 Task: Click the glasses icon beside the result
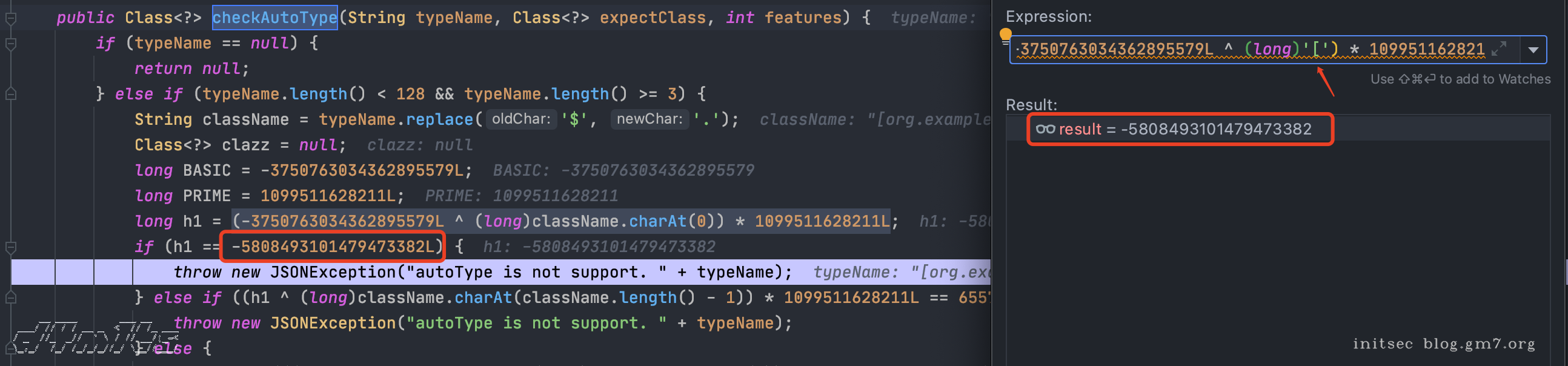click(1045, 129)
